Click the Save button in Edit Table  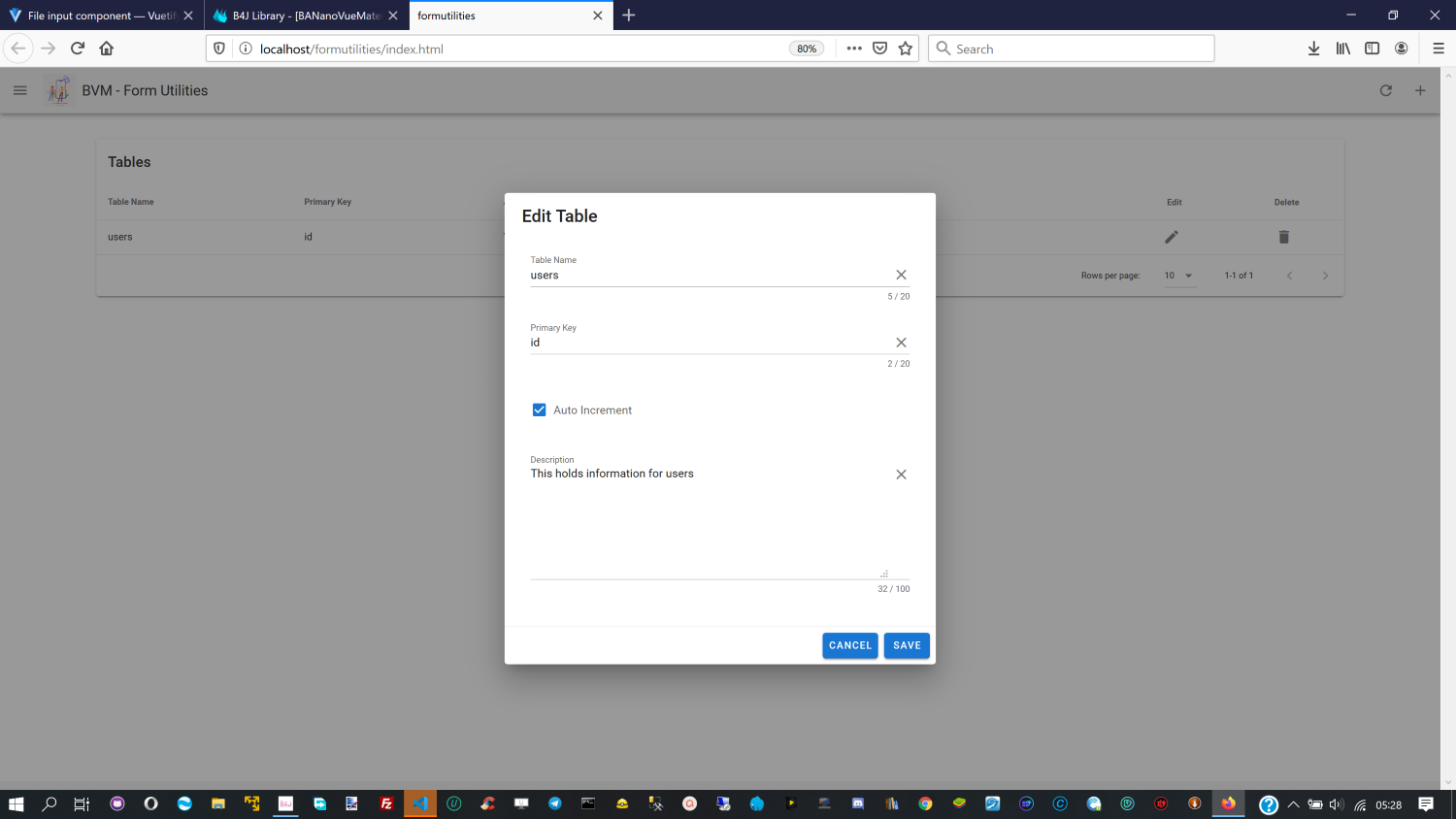907,645
